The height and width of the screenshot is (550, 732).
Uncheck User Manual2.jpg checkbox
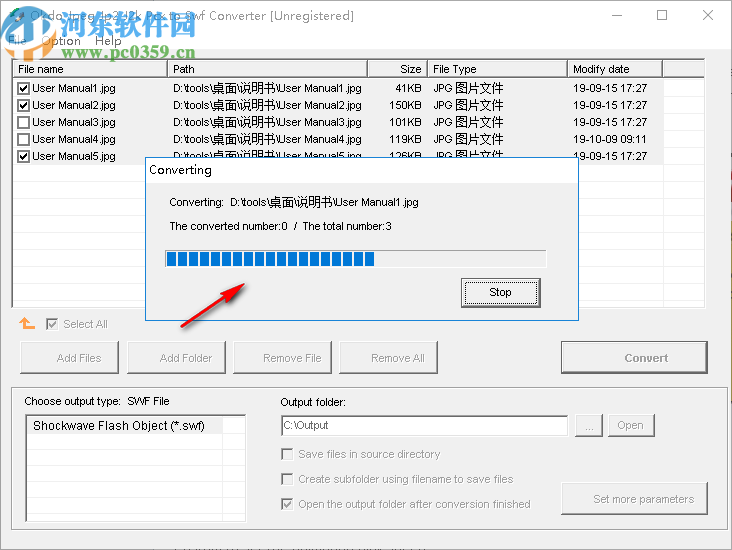coord(23,106)
